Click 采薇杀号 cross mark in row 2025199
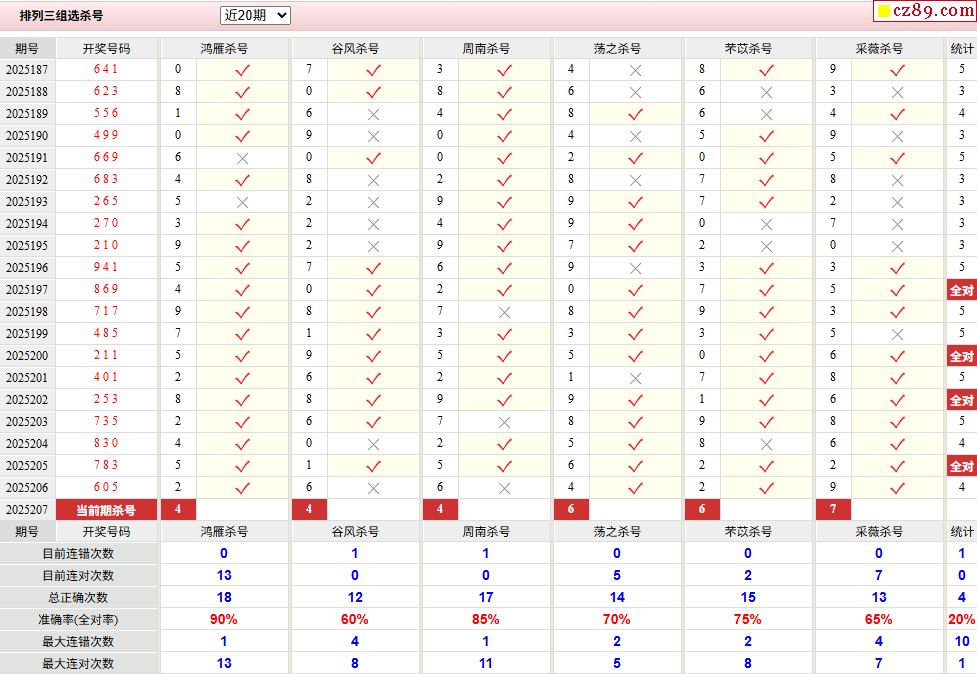Image resolution: width=977 pixels, height=674 pixels. (x=897, y=335)
